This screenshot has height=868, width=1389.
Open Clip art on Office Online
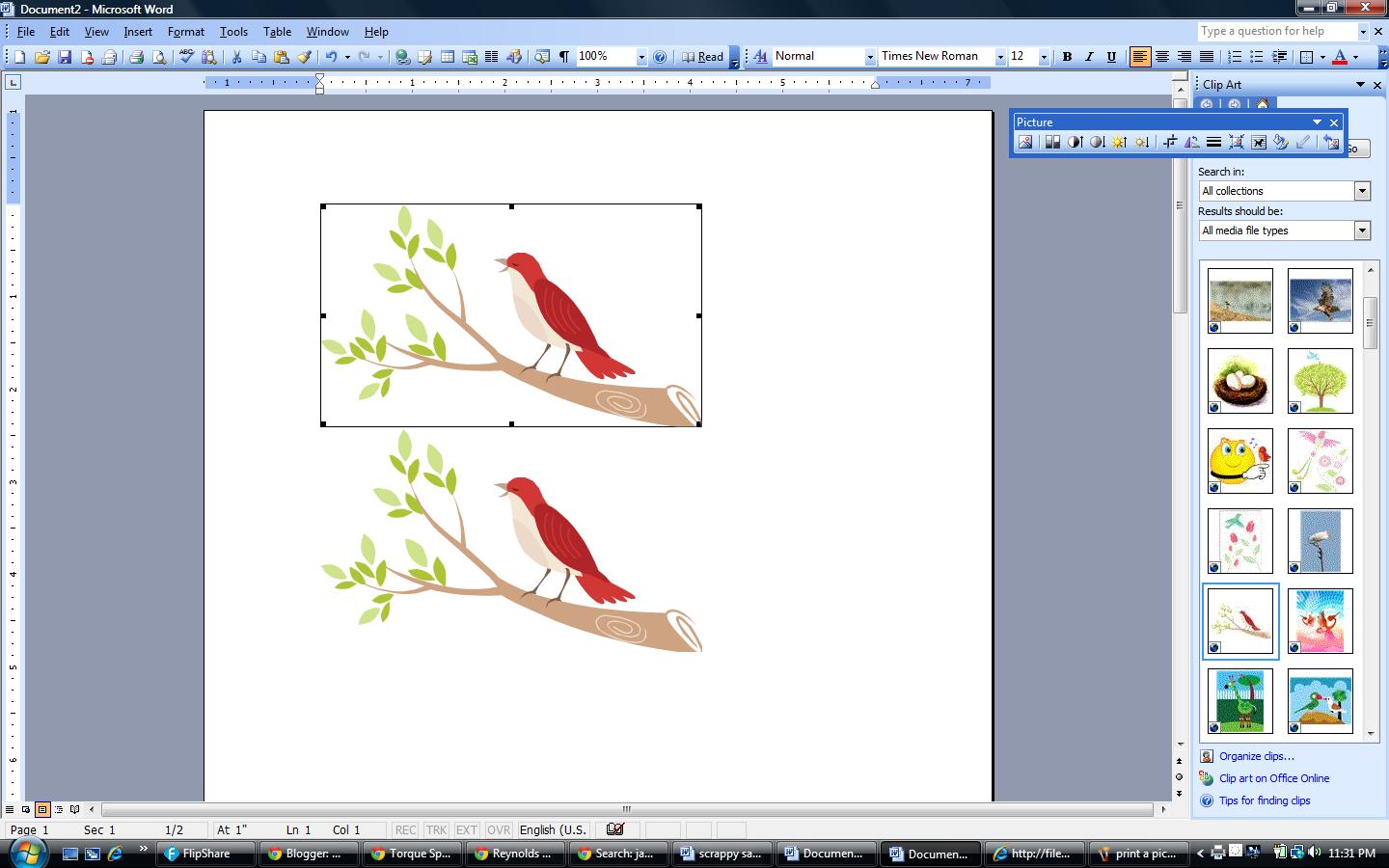(1274, 778)
